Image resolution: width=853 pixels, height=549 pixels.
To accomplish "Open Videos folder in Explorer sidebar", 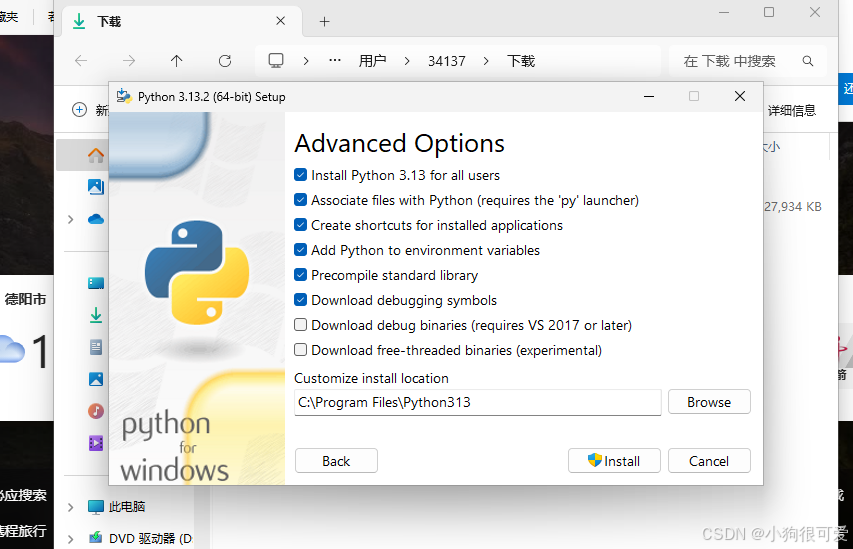I will click(x=96, y=443).
